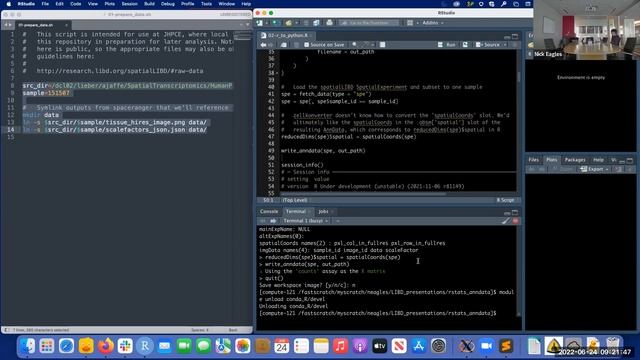Click the write_anndata(spe, out_path) line 49

coord(323,151)
